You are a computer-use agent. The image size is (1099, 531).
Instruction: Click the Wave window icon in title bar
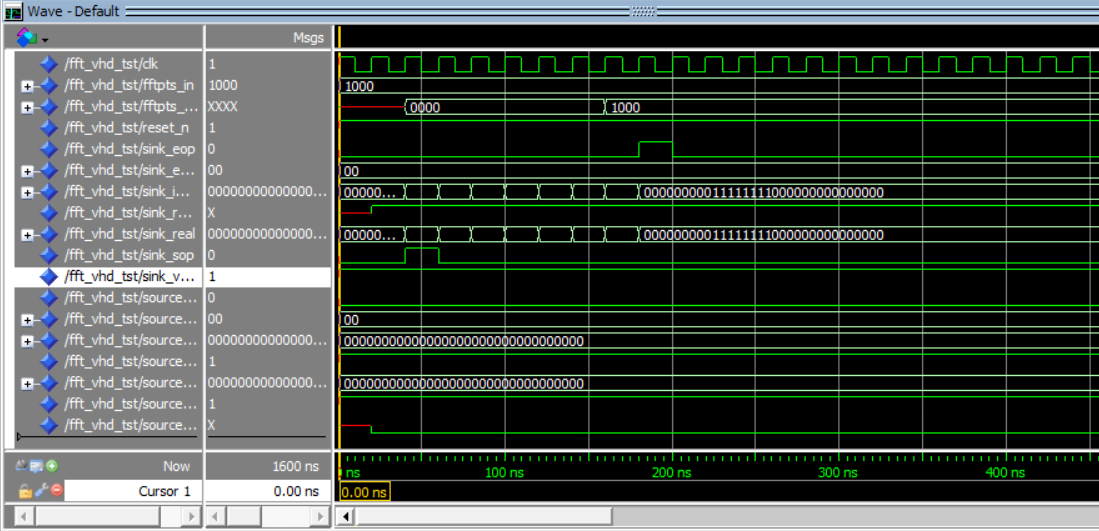(x=13, y=12)
